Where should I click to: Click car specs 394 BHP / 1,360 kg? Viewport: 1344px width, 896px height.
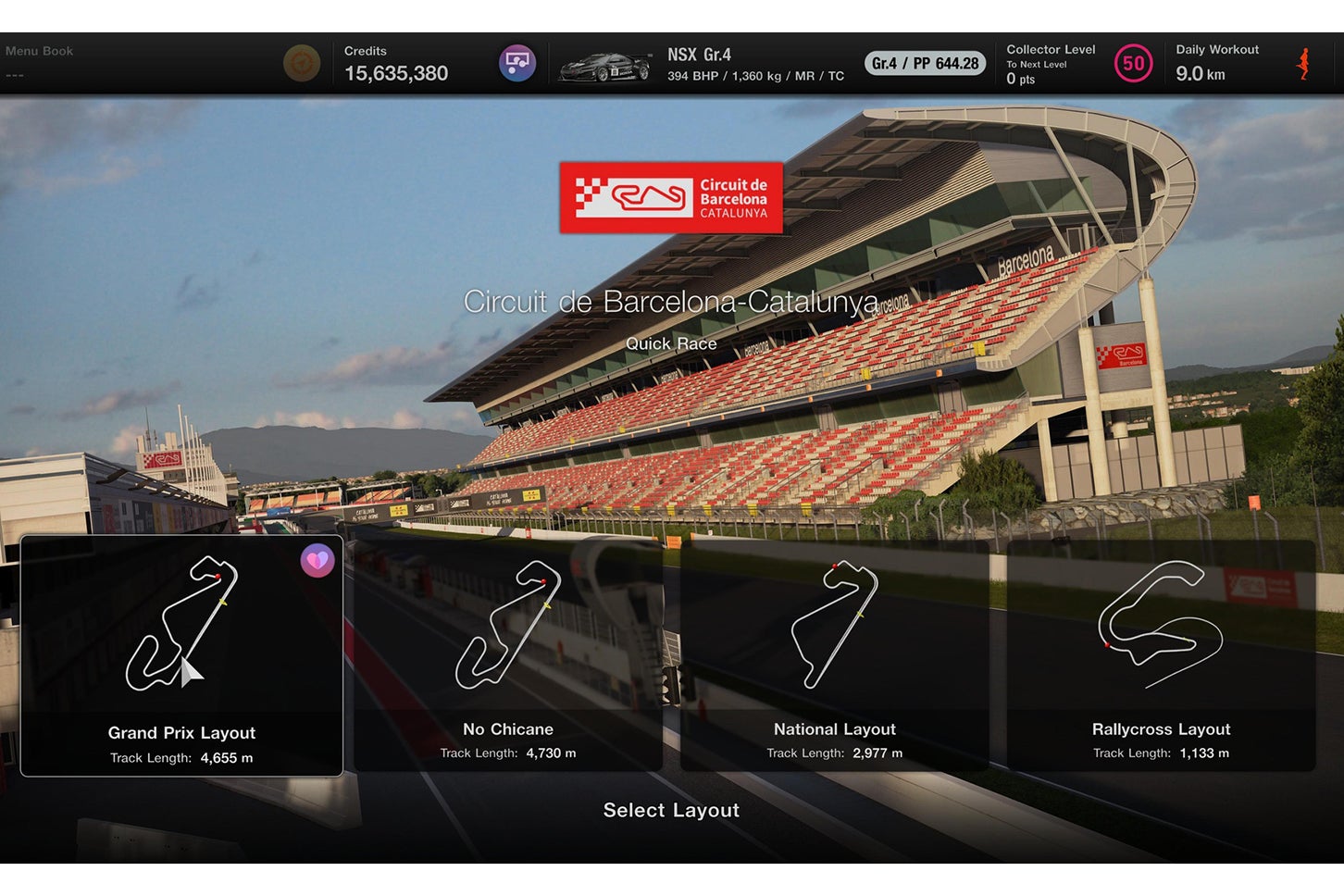pos(755,76)
